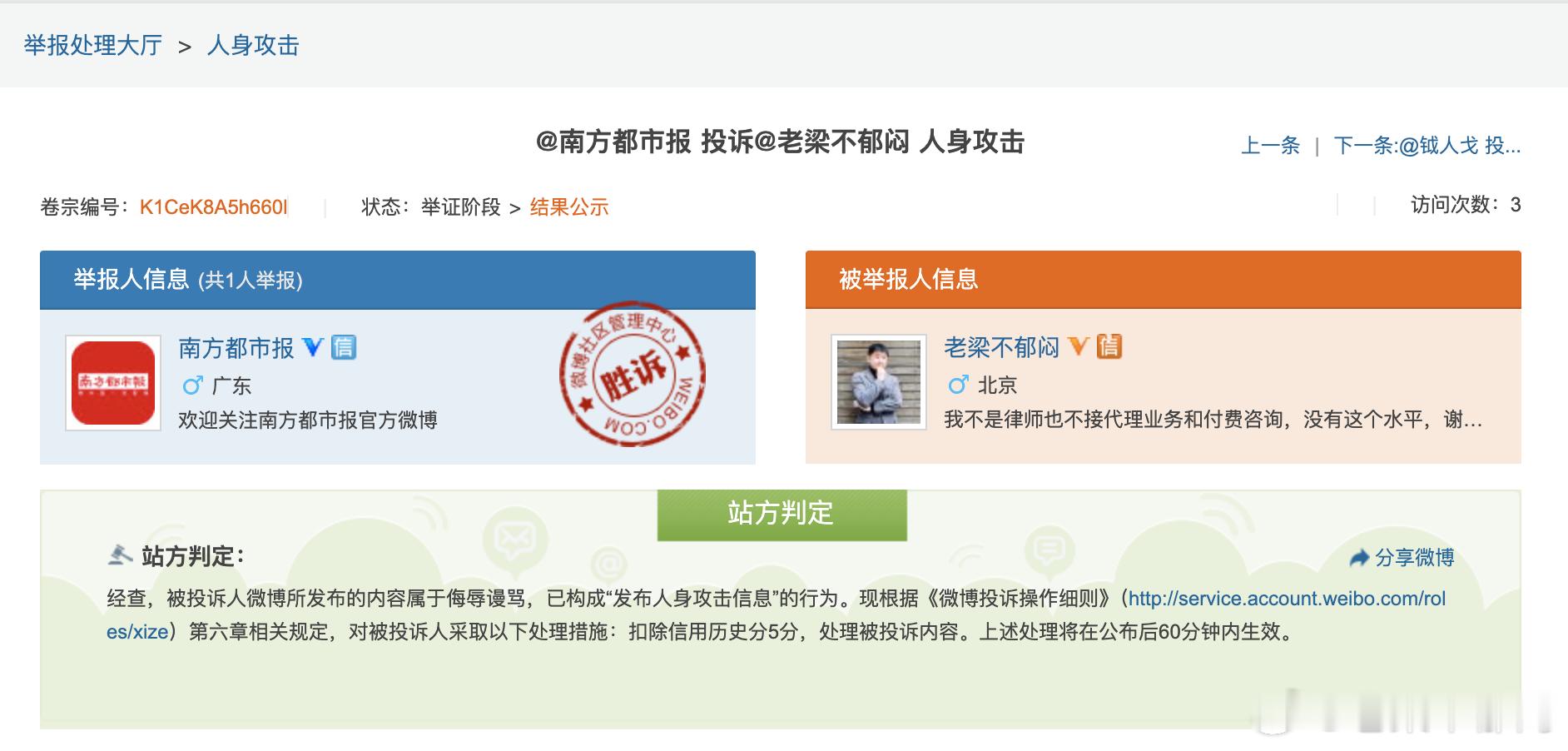This screenshot has width=1568, height=751.
Task: Click the share arrow icon next to 分享微博
Action: (1359, 558)
